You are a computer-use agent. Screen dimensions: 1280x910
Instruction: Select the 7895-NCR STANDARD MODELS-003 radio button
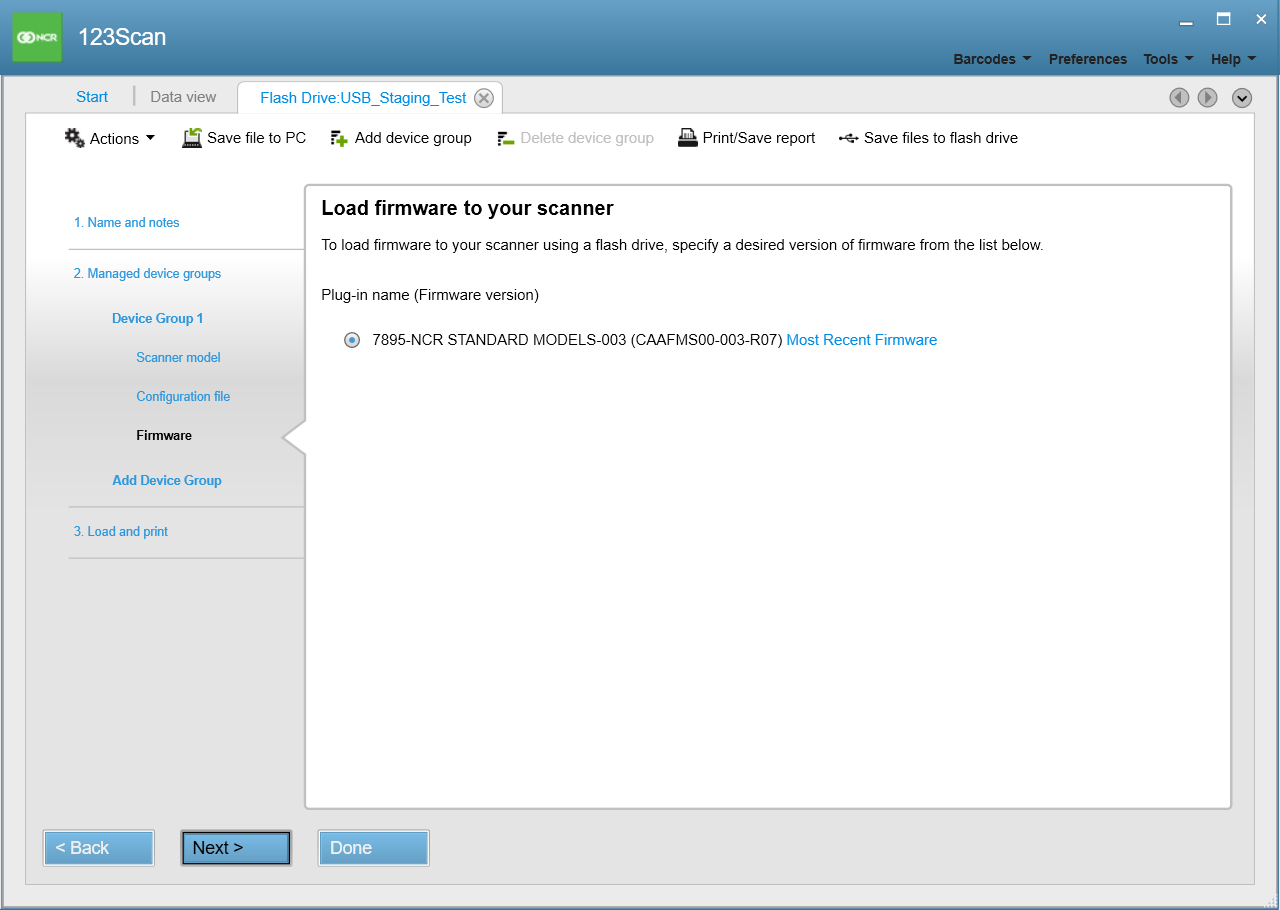352,340
